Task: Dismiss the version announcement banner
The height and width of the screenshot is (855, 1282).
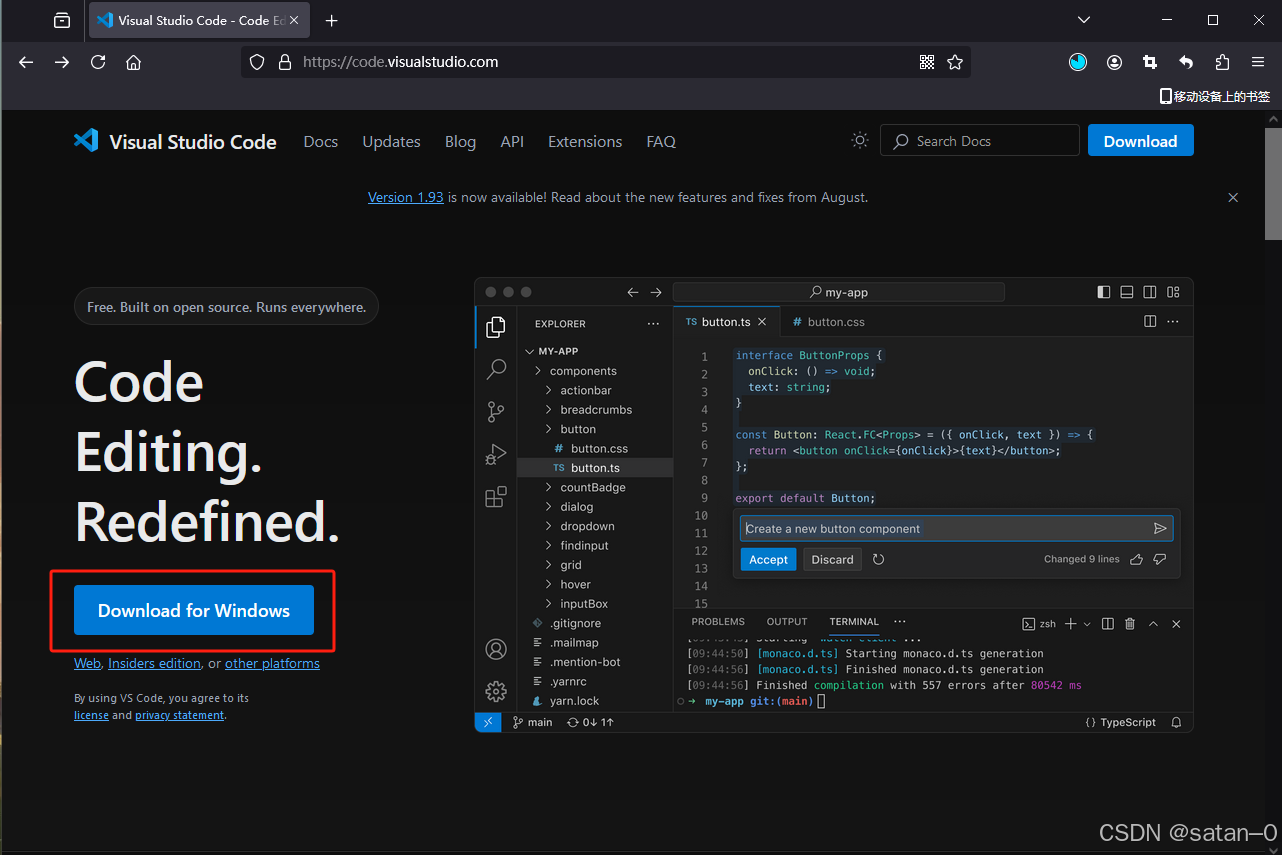Action: [x=1233, y=198]
